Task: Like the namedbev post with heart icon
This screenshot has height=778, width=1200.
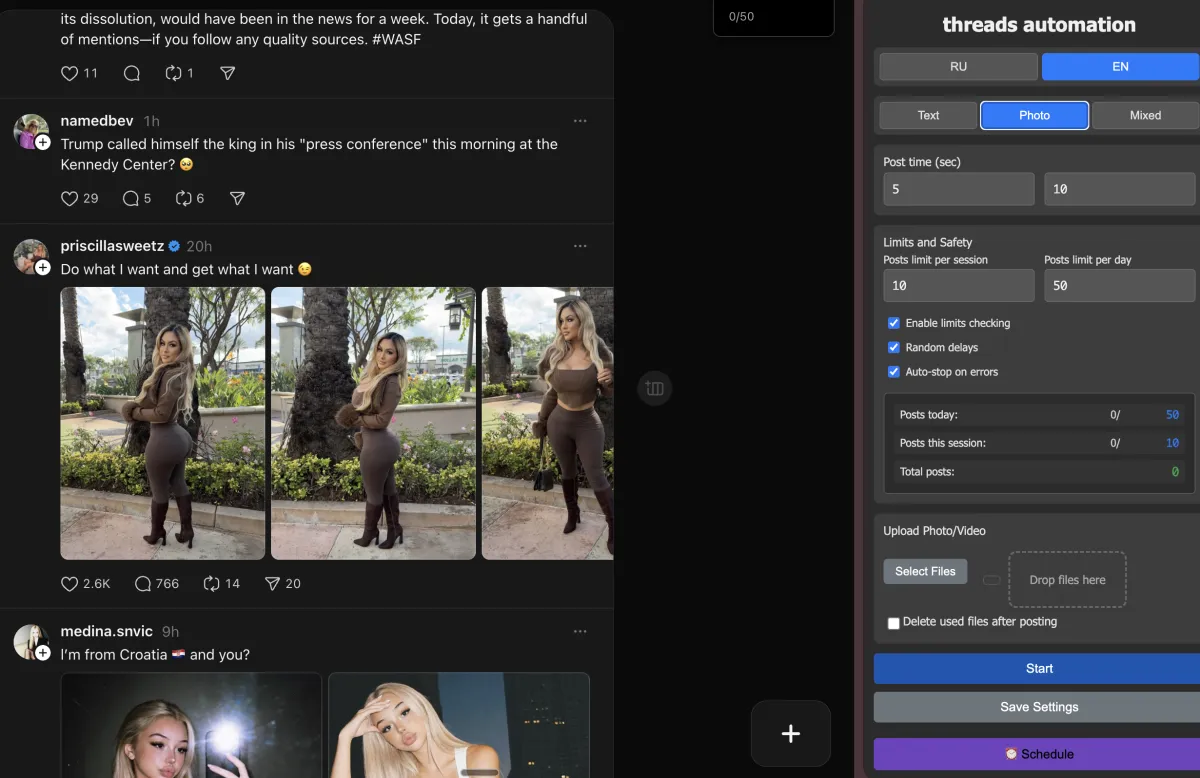Action: pyautogui.click(x=70, y=198)
